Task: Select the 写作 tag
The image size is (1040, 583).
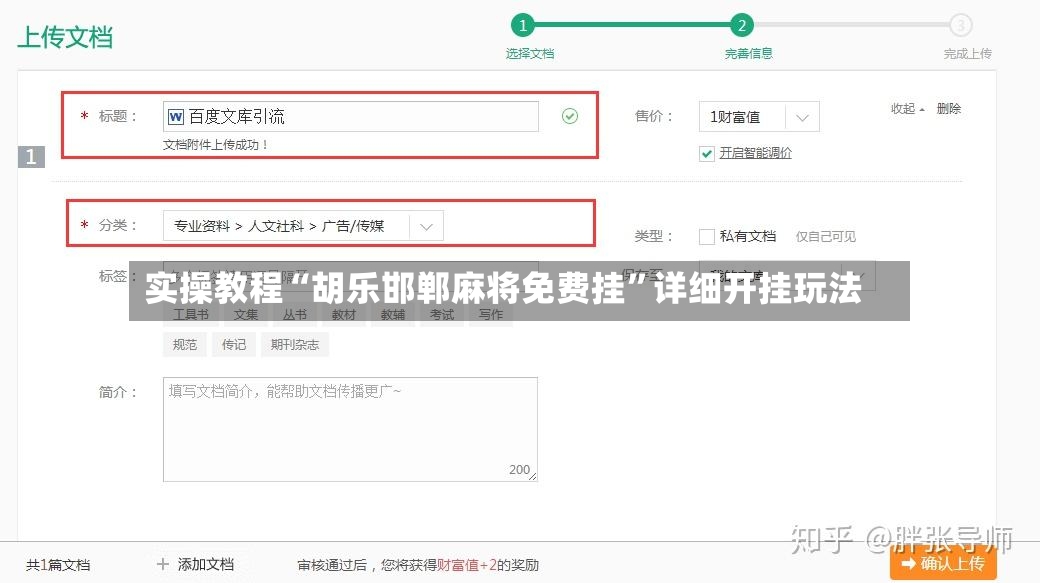Action: coord(491,314)
